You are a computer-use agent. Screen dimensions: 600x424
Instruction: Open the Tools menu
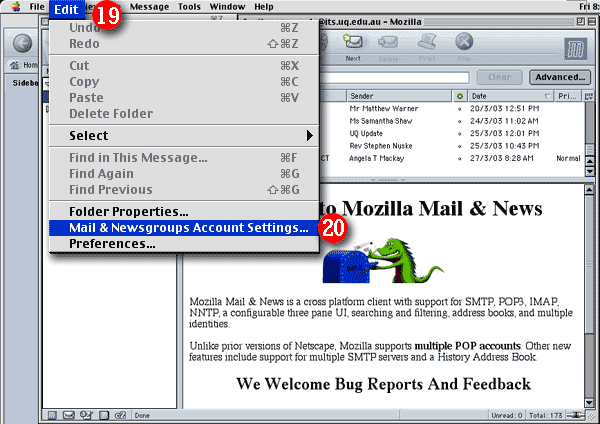click(x=189, y=7)
